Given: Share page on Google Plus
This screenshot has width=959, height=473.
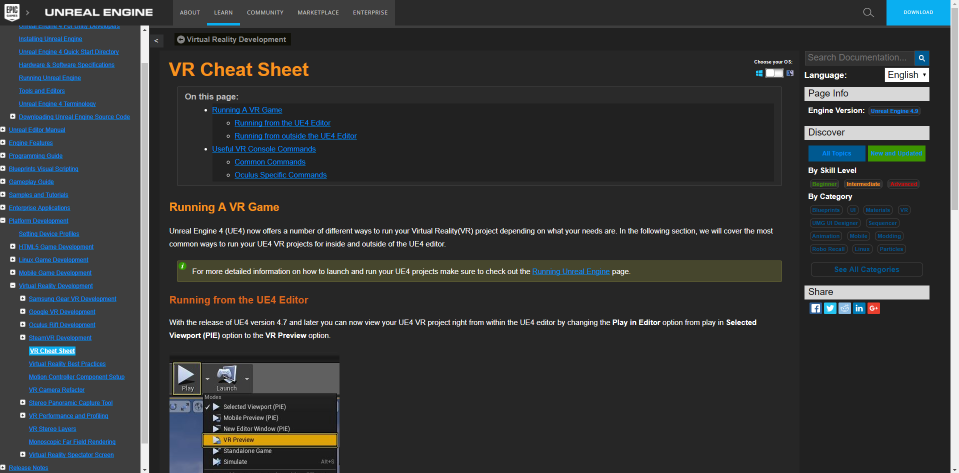Looking at the screenshot, I should coord(873,308).
